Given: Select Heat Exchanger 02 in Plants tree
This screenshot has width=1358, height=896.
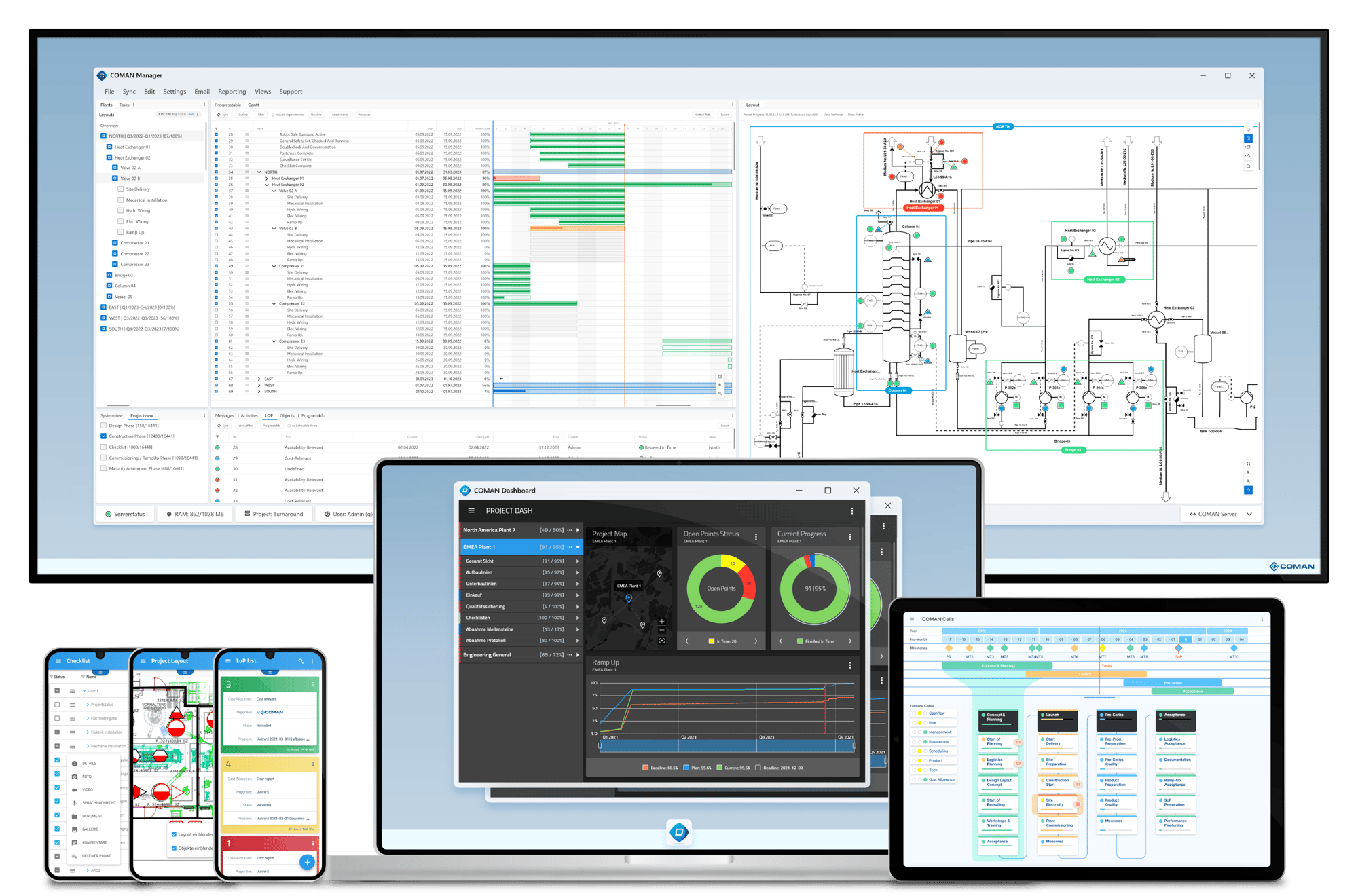Looking at the screenshot, I should 132,157.
